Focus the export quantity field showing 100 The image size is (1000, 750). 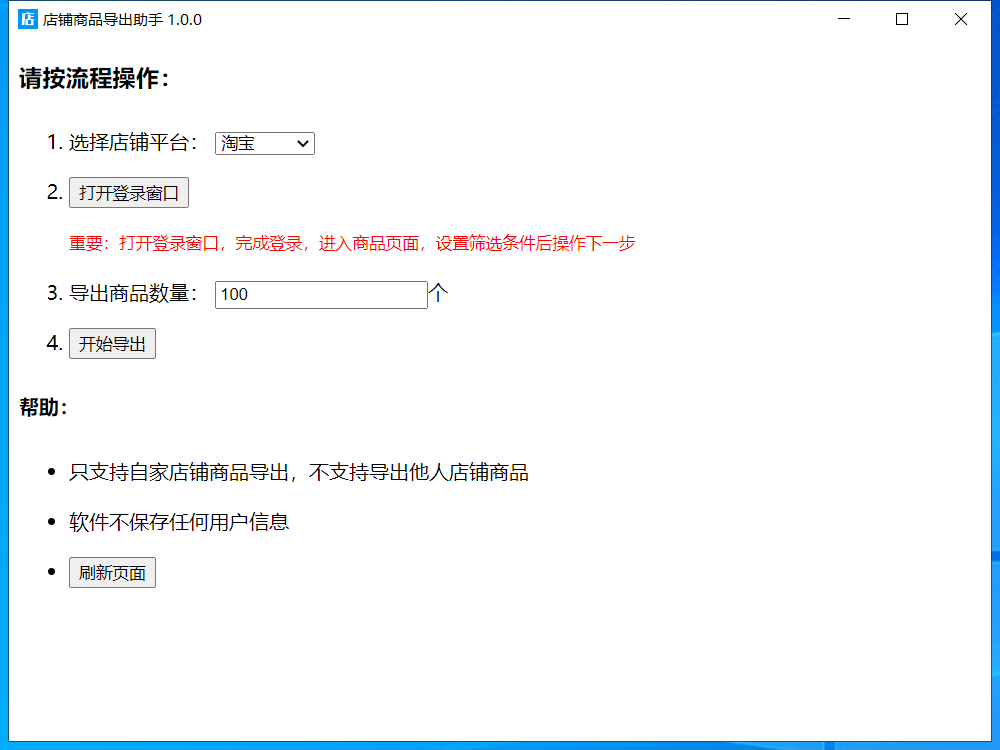[x=321, y=295]
